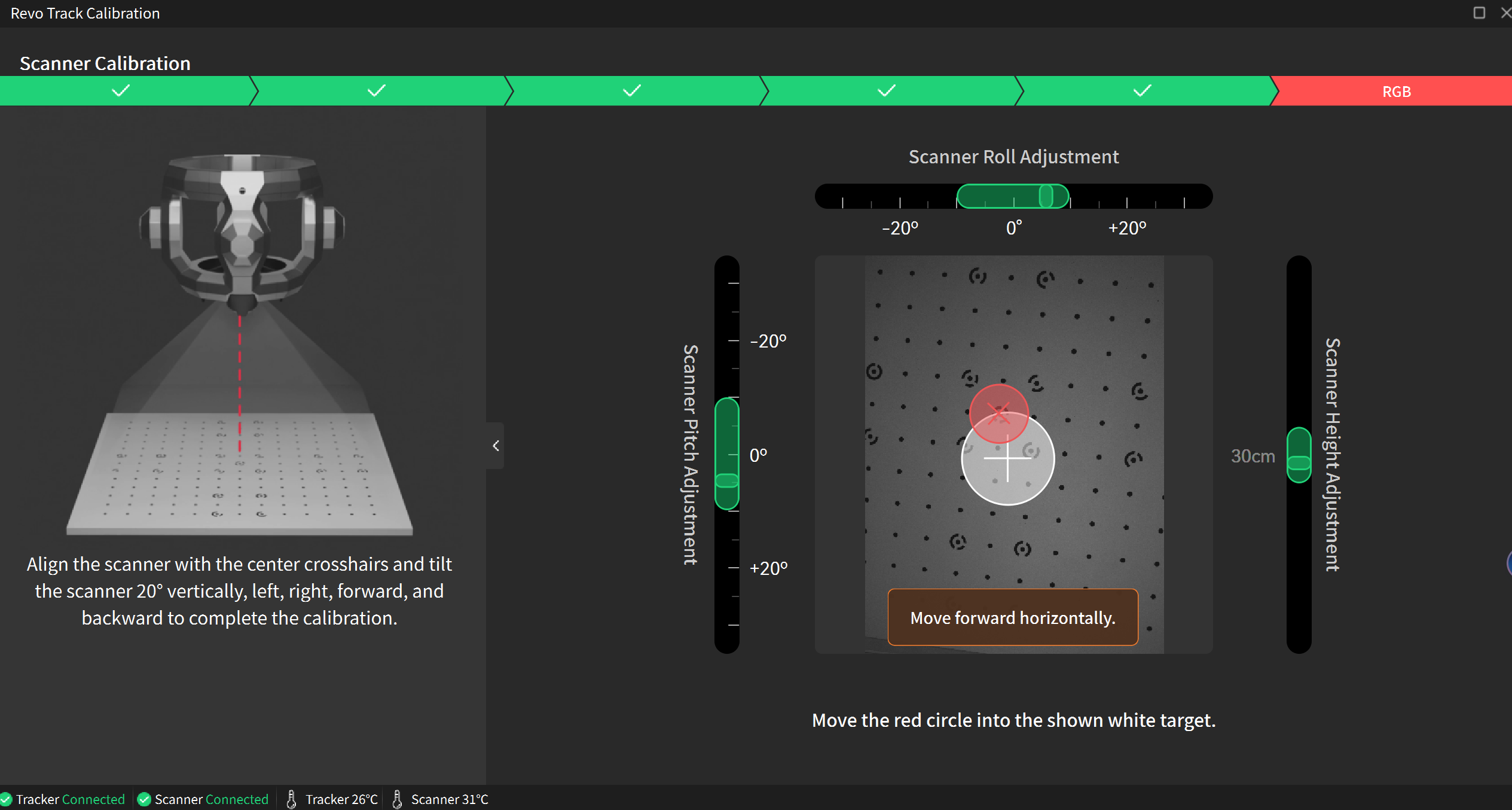This screenshot has height=810, width=1512.
Task: Click the fifth completed step checkmark
Action: [x=1143, y=91]
